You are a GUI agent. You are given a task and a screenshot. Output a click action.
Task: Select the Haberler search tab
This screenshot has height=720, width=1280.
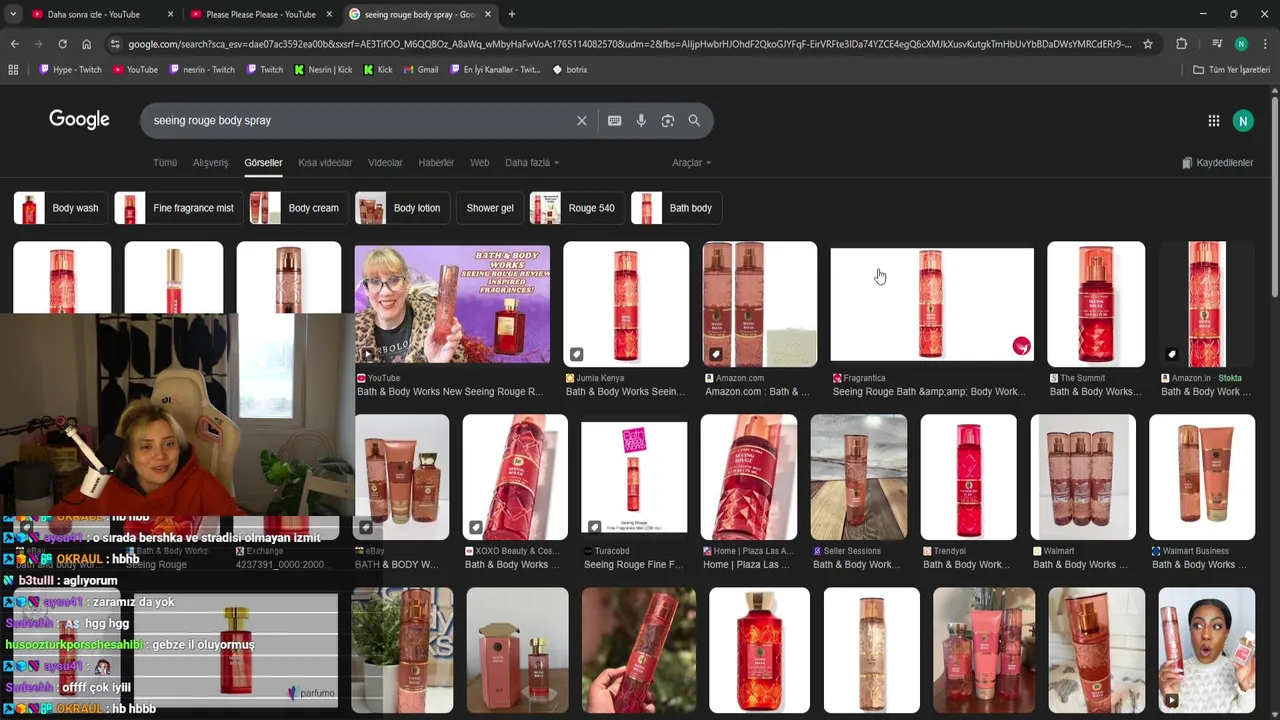pos(436,163)
